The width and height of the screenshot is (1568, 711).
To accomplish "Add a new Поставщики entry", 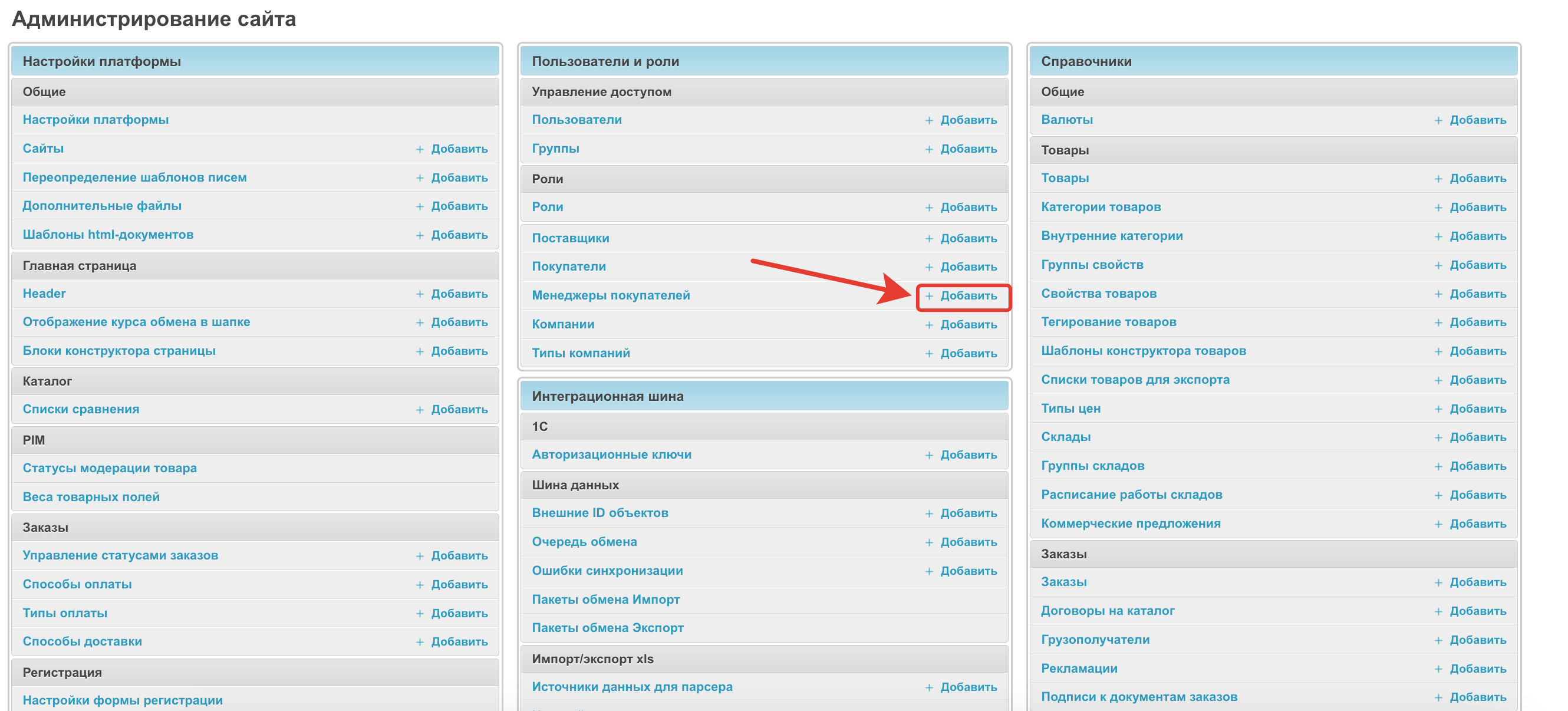I will pyautogui.click(x=968, y=239).
